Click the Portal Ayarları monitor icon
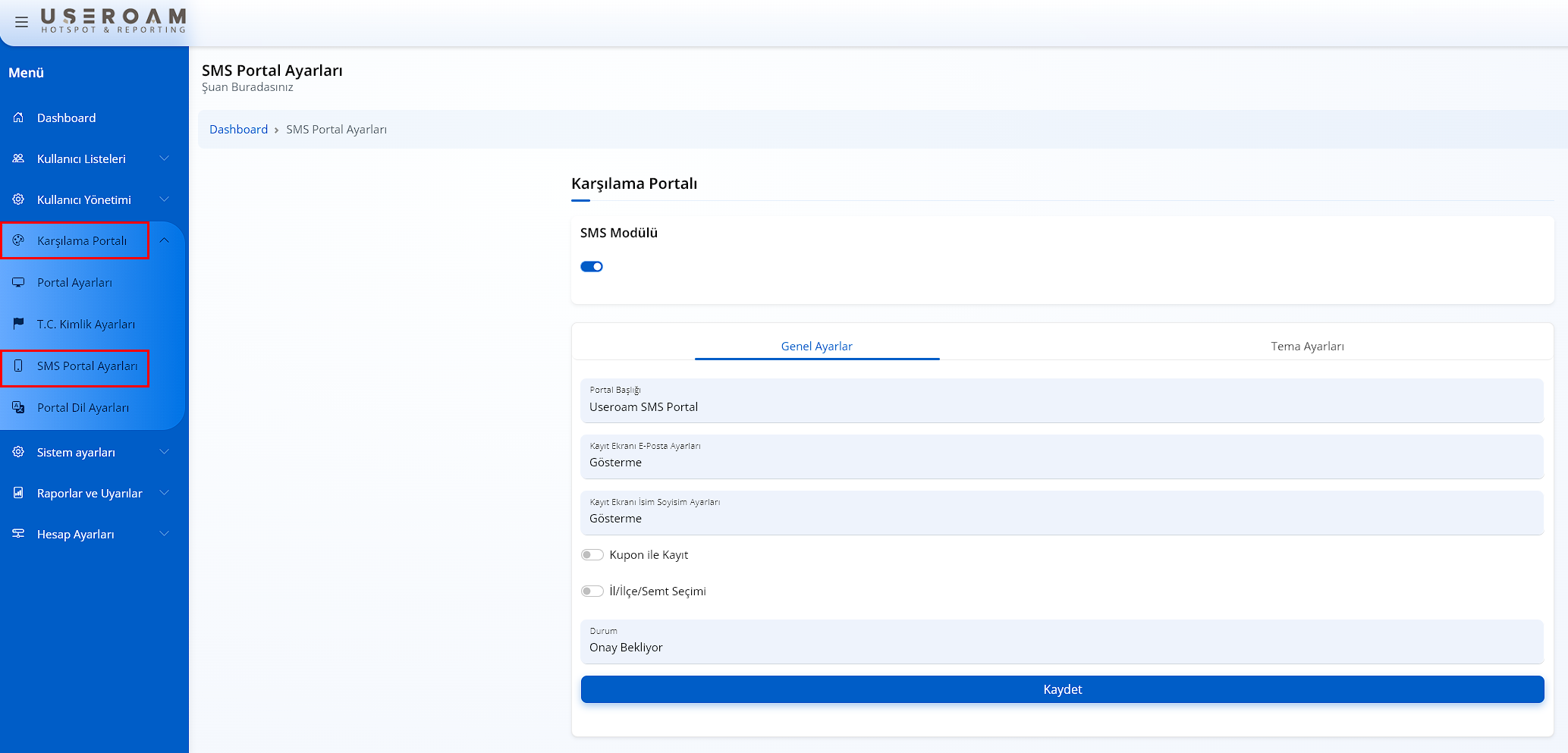 [x=18, y=282]
